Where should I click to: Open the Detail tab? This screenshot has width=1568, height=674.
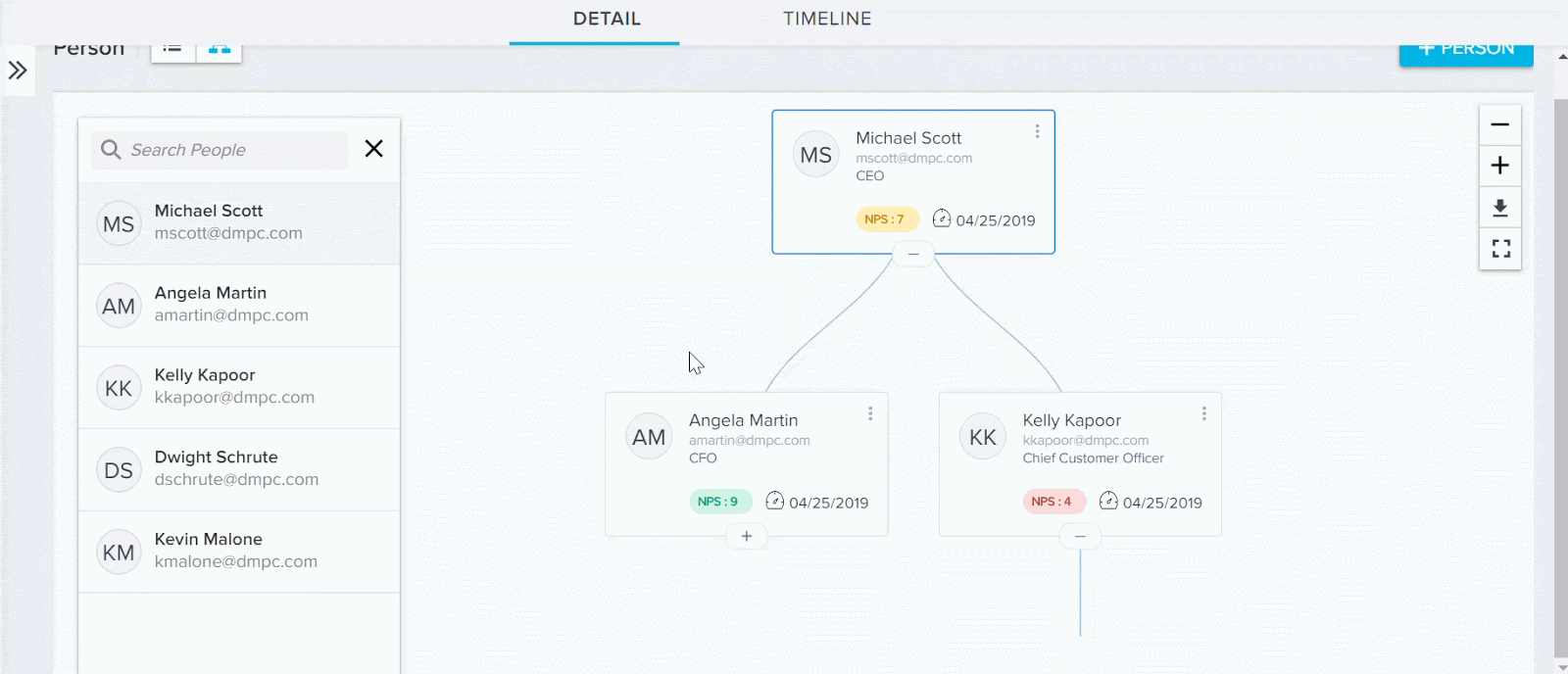607,19
